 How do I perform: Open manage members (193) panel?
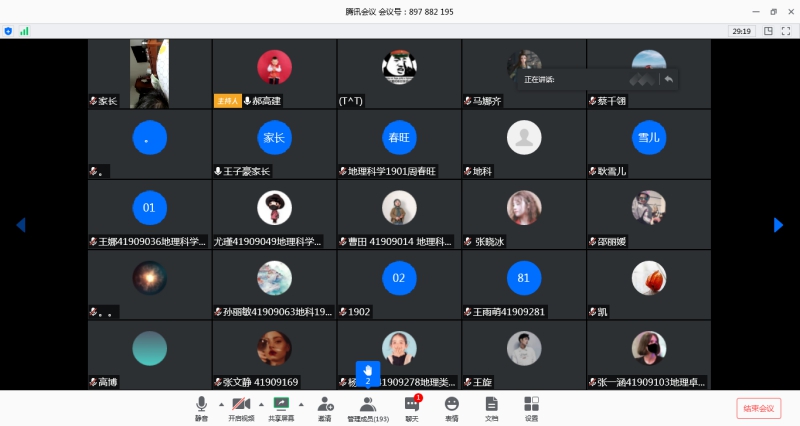click(368, 409)
